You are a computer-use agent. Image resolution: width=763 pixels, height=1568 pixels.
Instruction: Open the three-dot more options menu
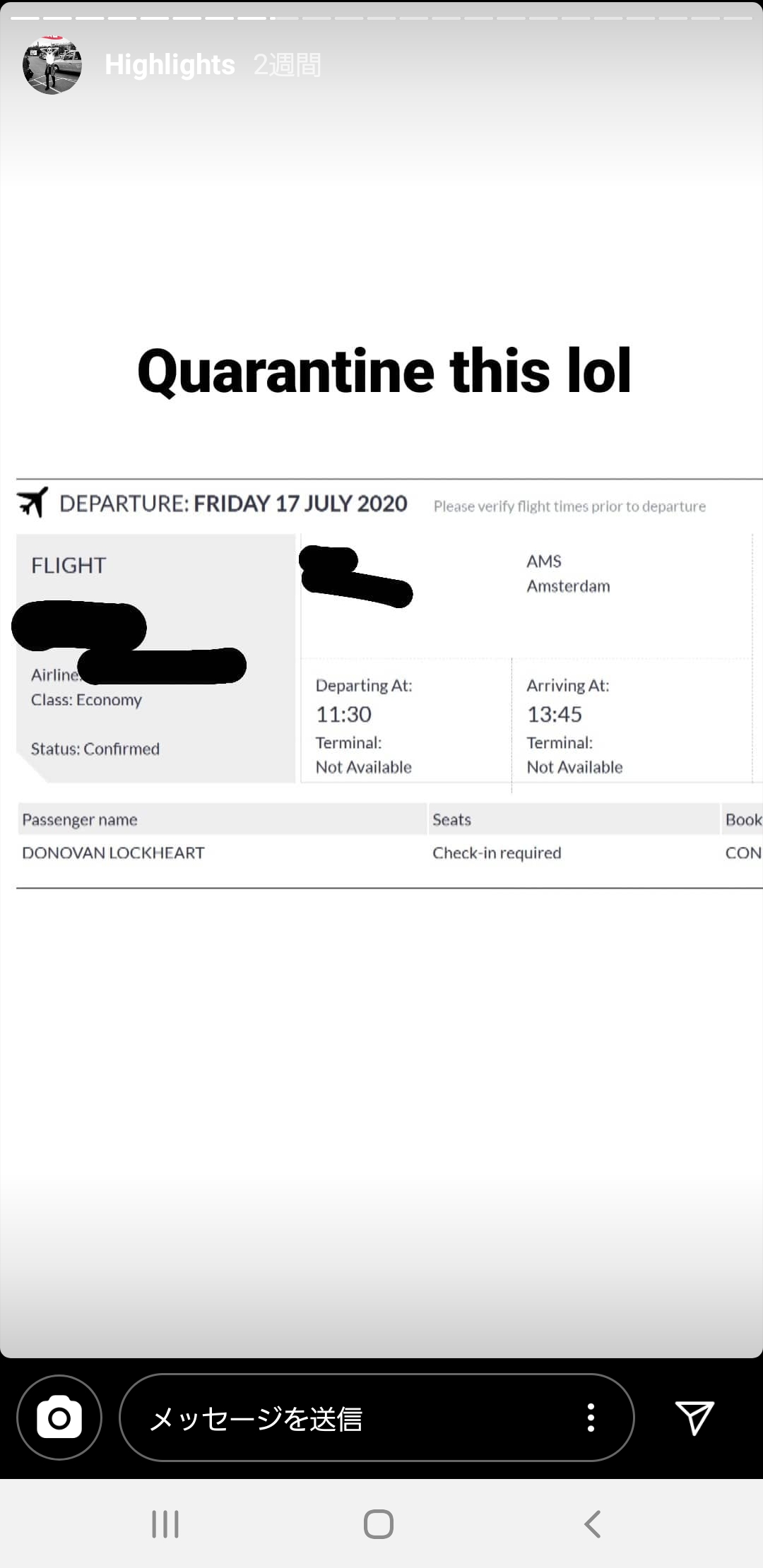coord(591,1418)
